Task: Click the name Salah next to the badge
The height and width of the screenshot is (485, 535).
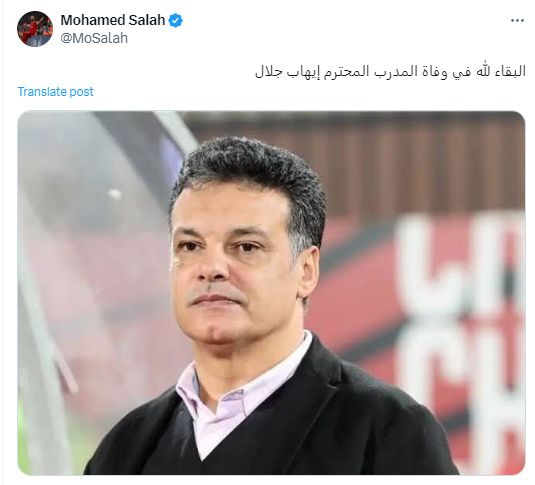Action: [x=147, y=20]
